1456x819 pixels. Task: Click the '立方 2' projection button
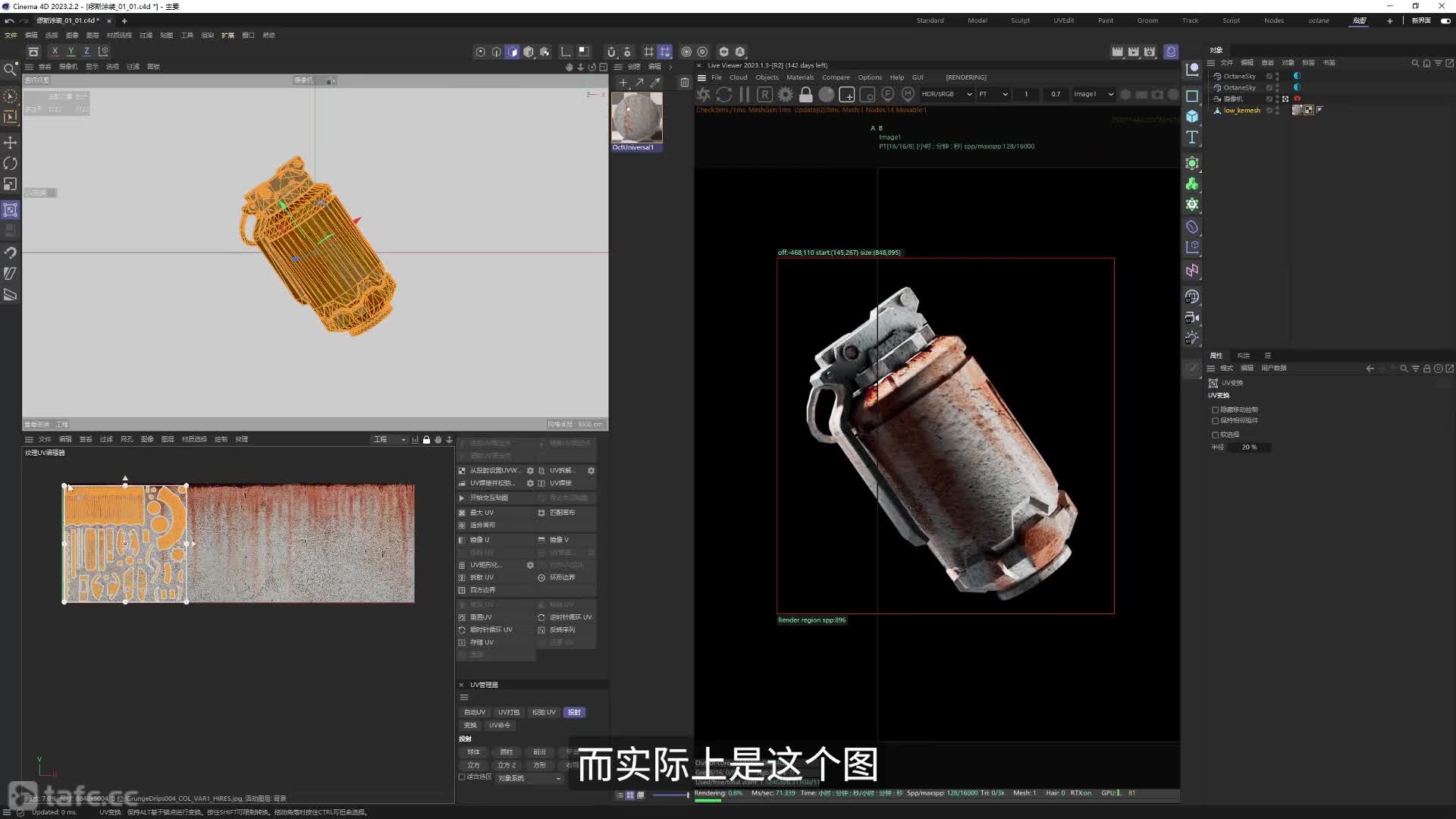point(506,765)
